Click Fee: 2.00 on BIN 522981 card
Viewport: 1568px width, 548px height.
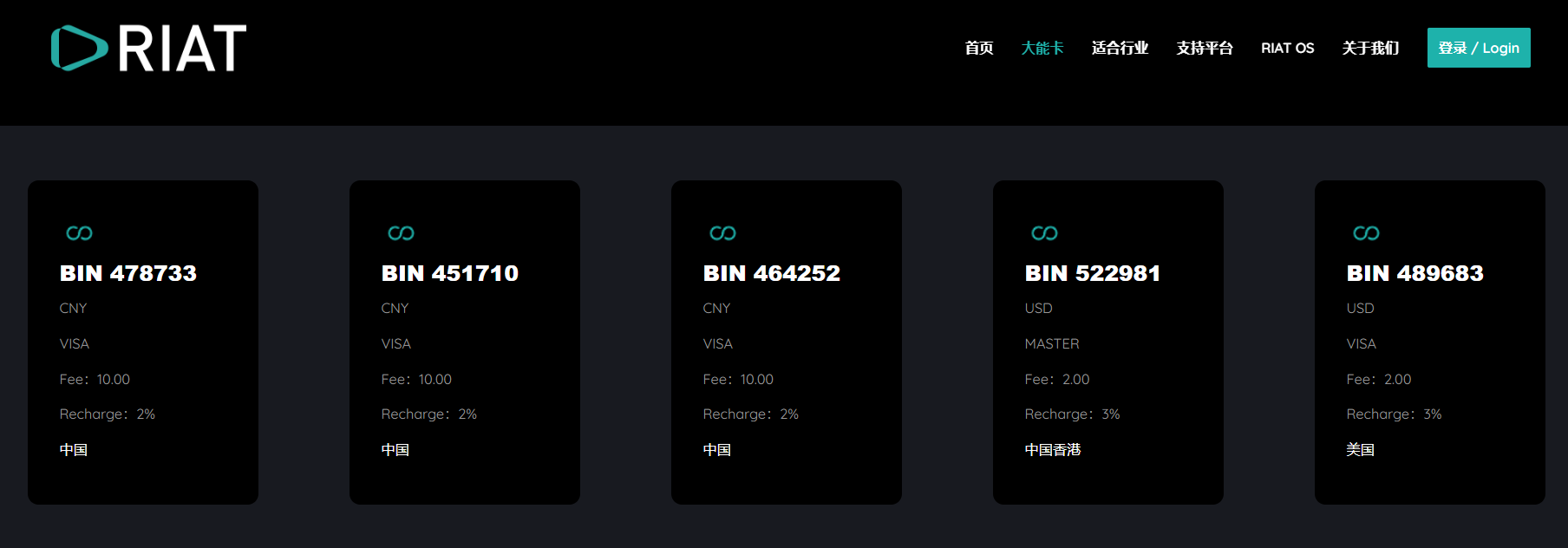(1057, 380)
